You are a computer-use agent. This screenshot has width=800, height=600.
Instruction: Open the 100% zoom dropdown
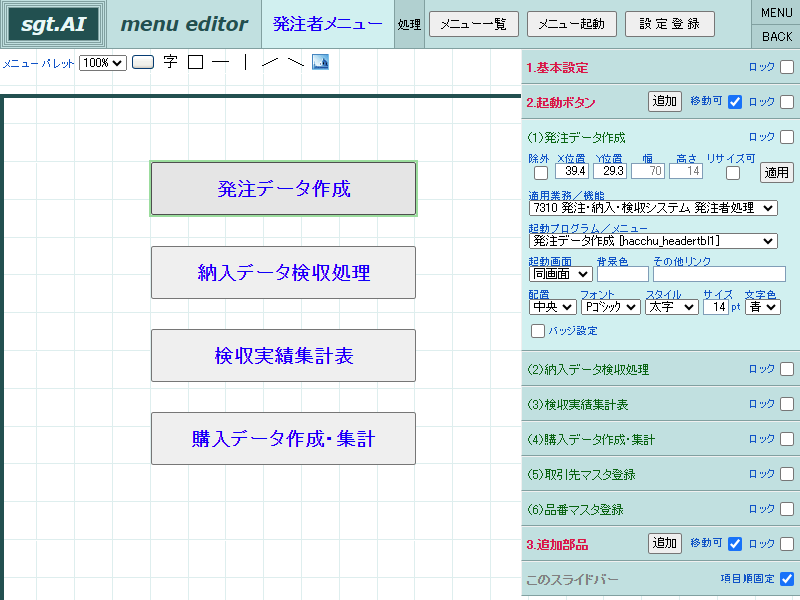click(x=103, y=63)
